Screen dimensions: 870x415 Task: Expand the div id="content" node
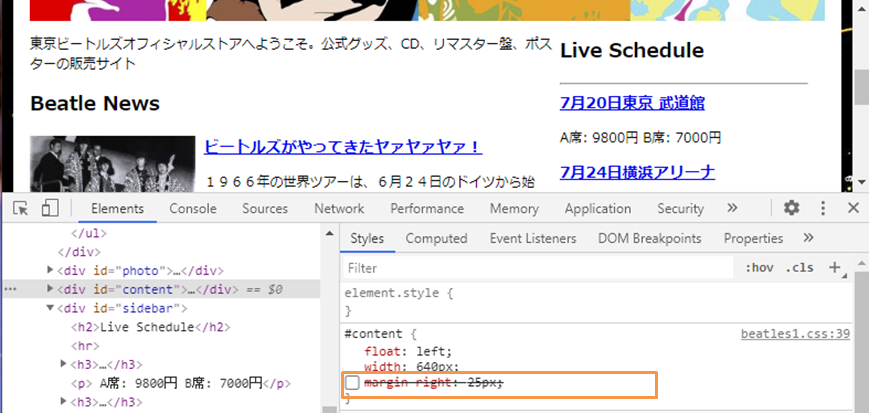click(51, 289)
